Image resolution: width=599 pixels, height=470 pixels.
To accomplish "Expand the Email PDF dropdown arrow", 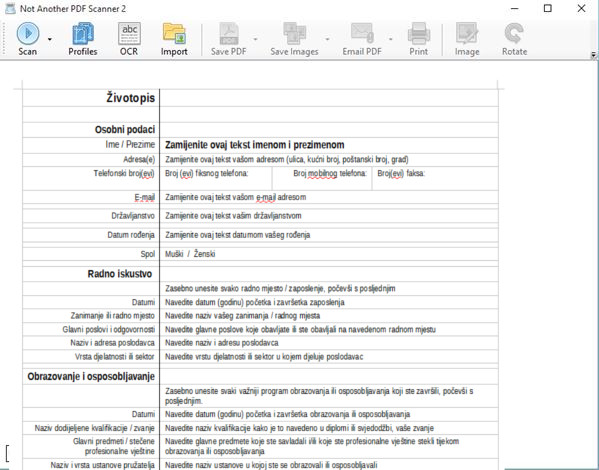I will pos(390,39).
